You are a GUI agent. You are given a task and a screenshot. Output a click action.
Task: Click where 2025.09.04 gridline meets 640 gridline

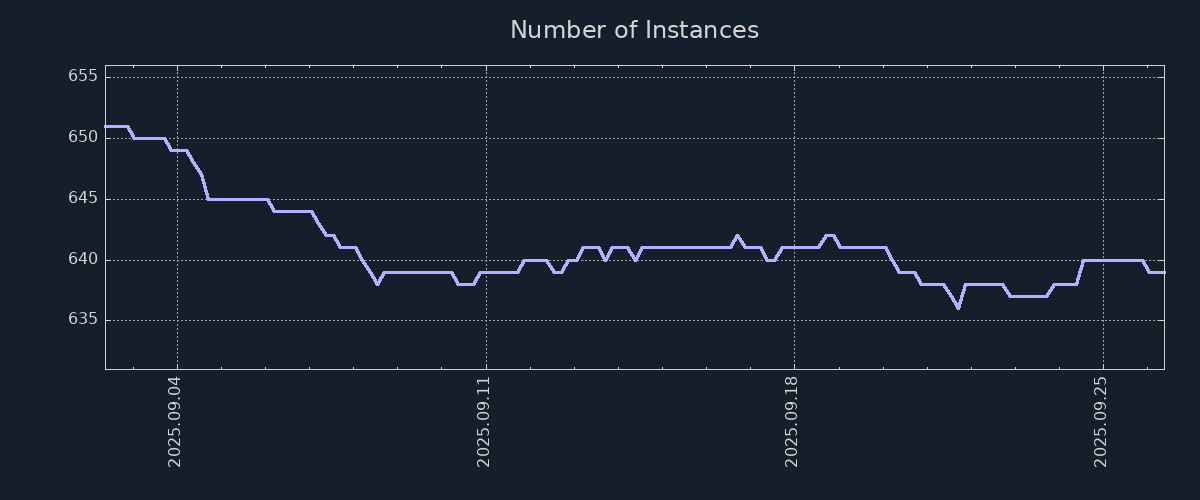(178, 260)
